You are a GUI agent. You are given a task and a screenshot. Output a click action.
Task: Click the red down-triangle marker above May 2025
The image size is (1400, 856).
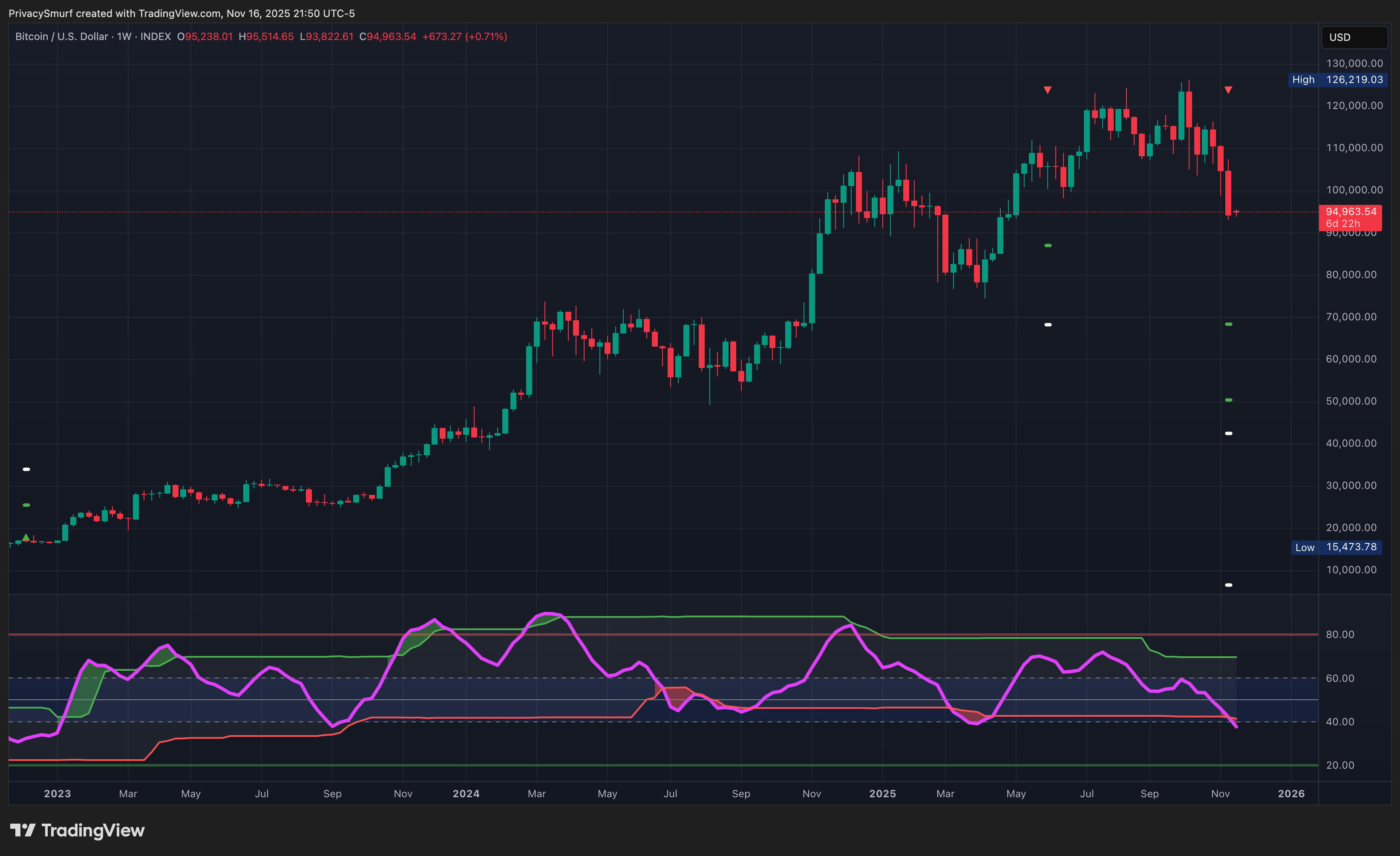(1048, 90)
